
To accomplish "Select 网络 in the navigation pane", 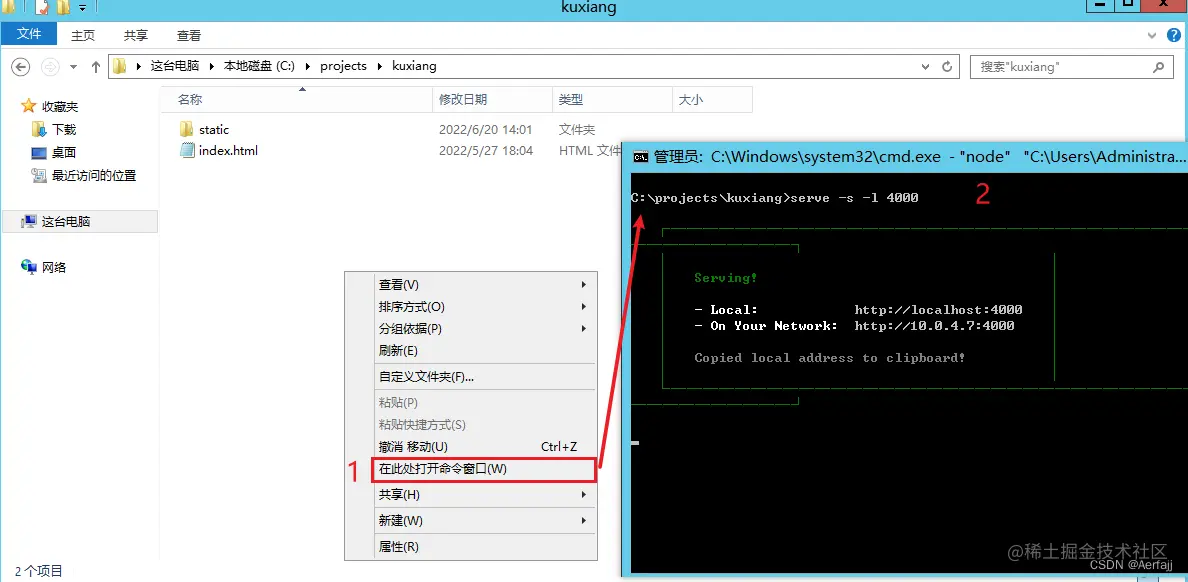I will coord(54,267).
